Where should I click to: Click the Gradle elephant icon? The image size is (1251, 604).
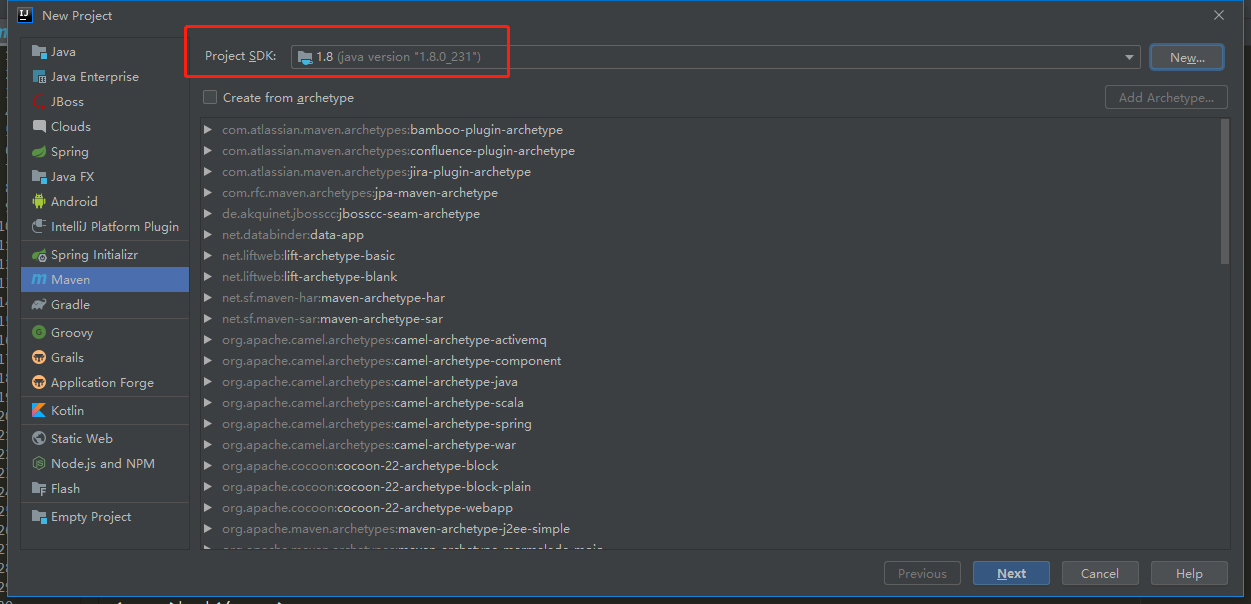pyautogui.click(x=39, y=305)
